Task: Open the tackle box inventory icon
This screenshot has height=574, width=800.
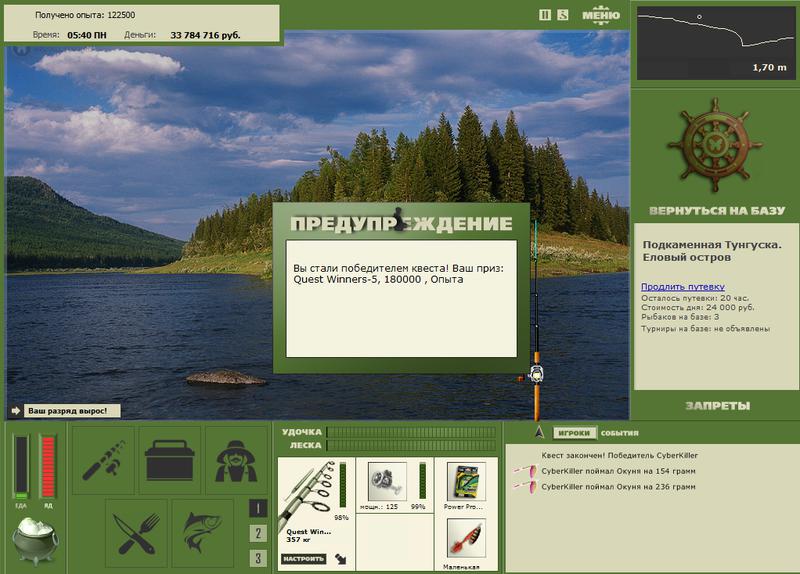Action: click(170, 460)
